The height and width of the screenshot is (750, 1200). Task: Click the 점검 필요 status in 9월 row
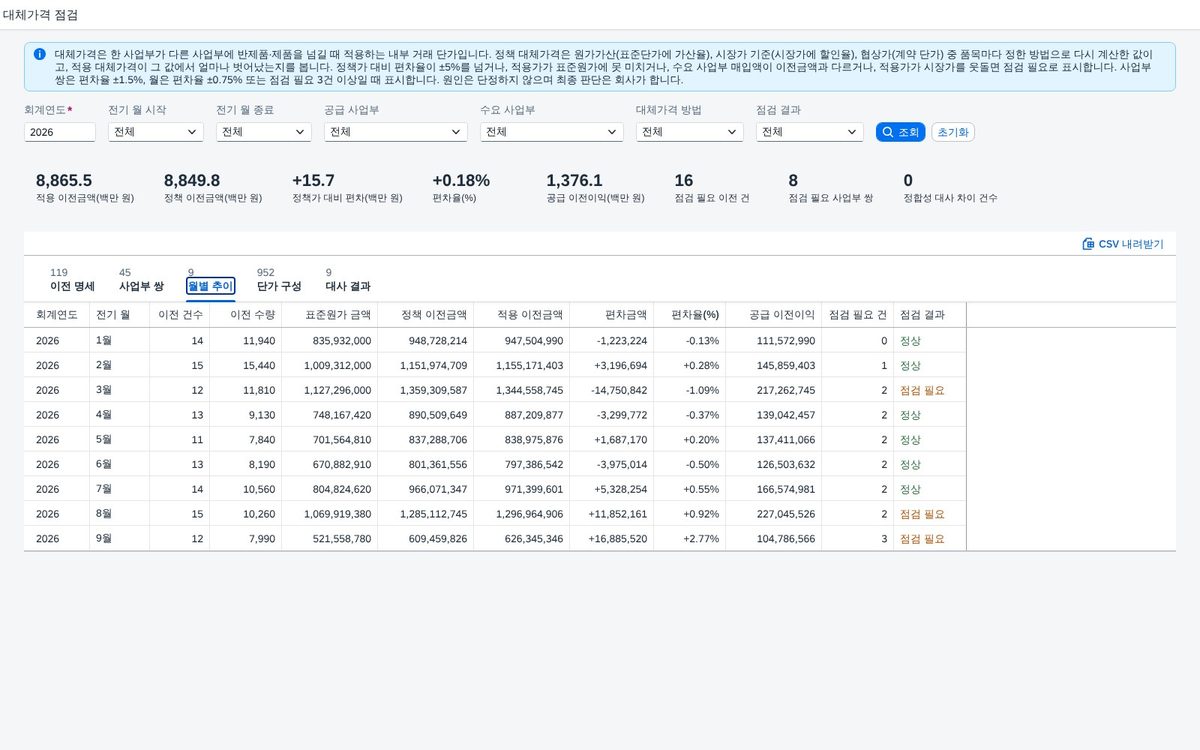922,538
